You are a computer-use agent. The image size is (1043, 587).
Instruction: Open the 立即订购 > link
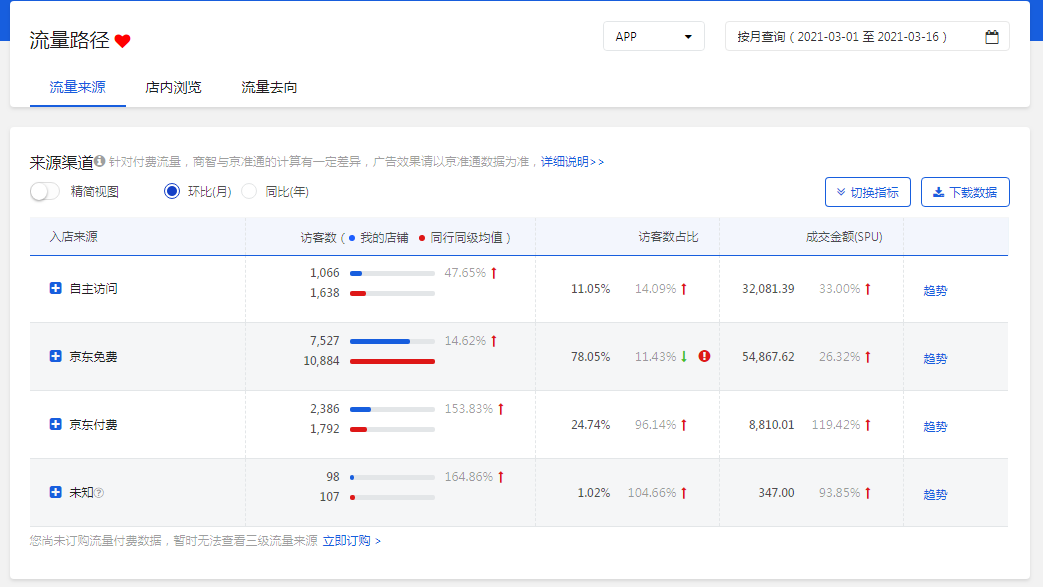pyautogui.click(x=351, y=540)
